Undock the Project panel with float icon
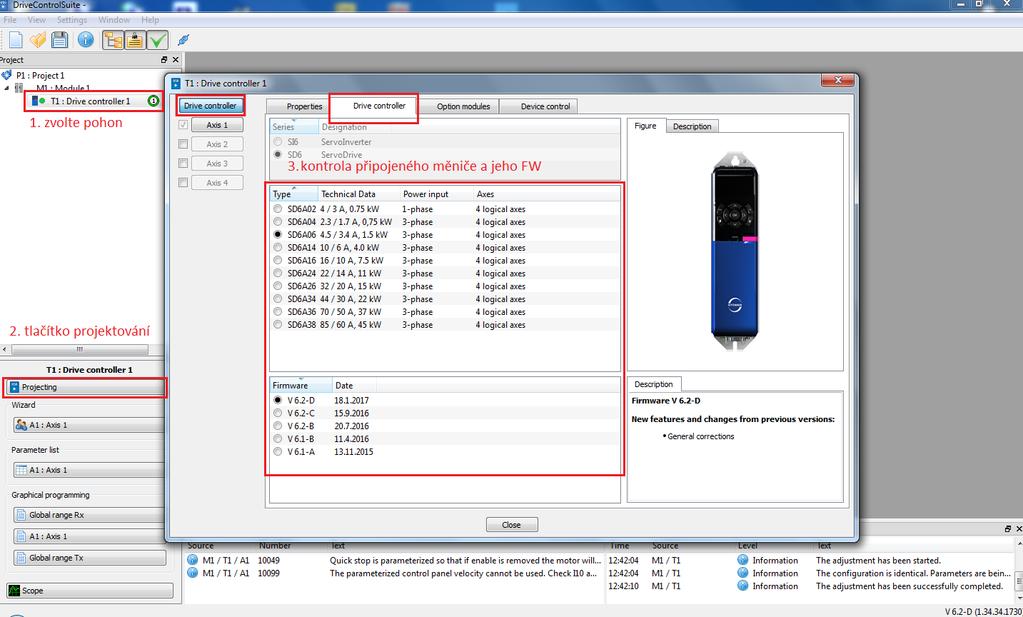The height and width of the screenshot is (617, 1023). (164, 60)
